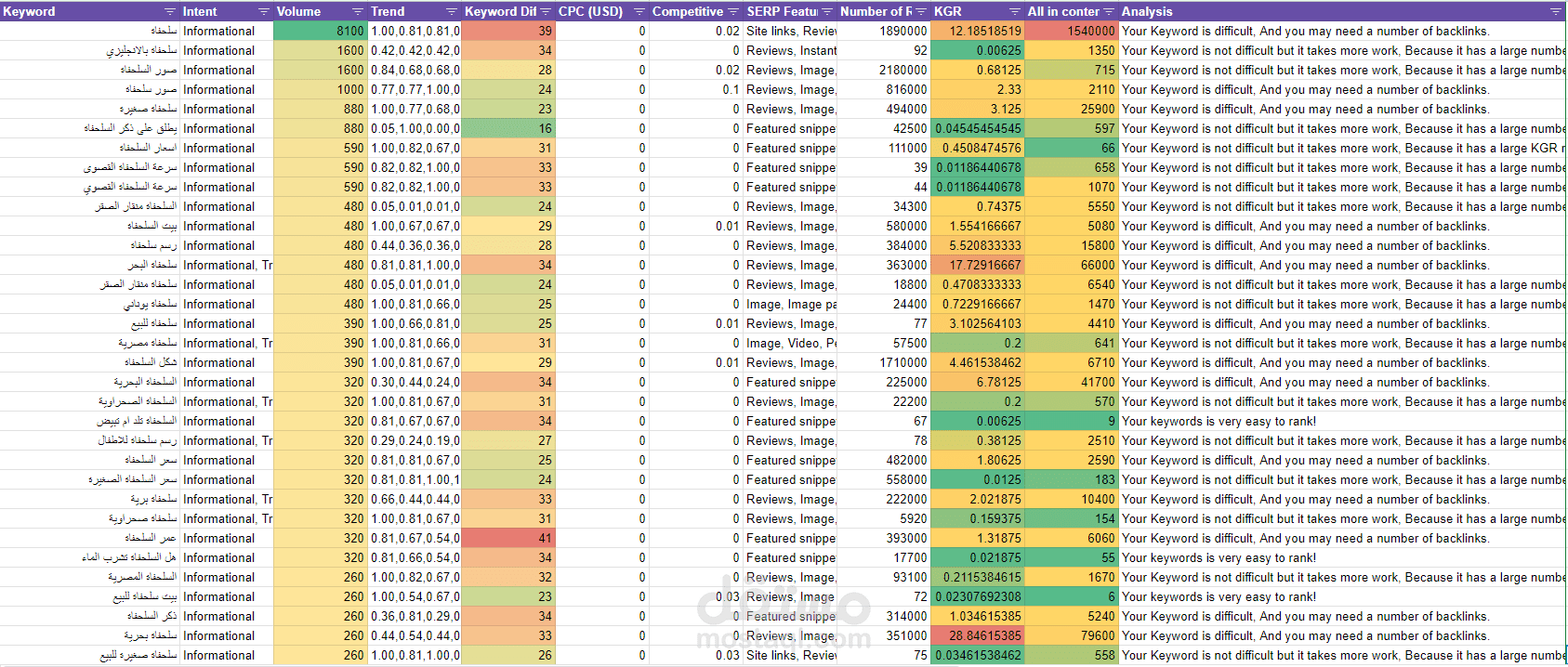Open the Intent column filter icon

[x=263, y=11]
